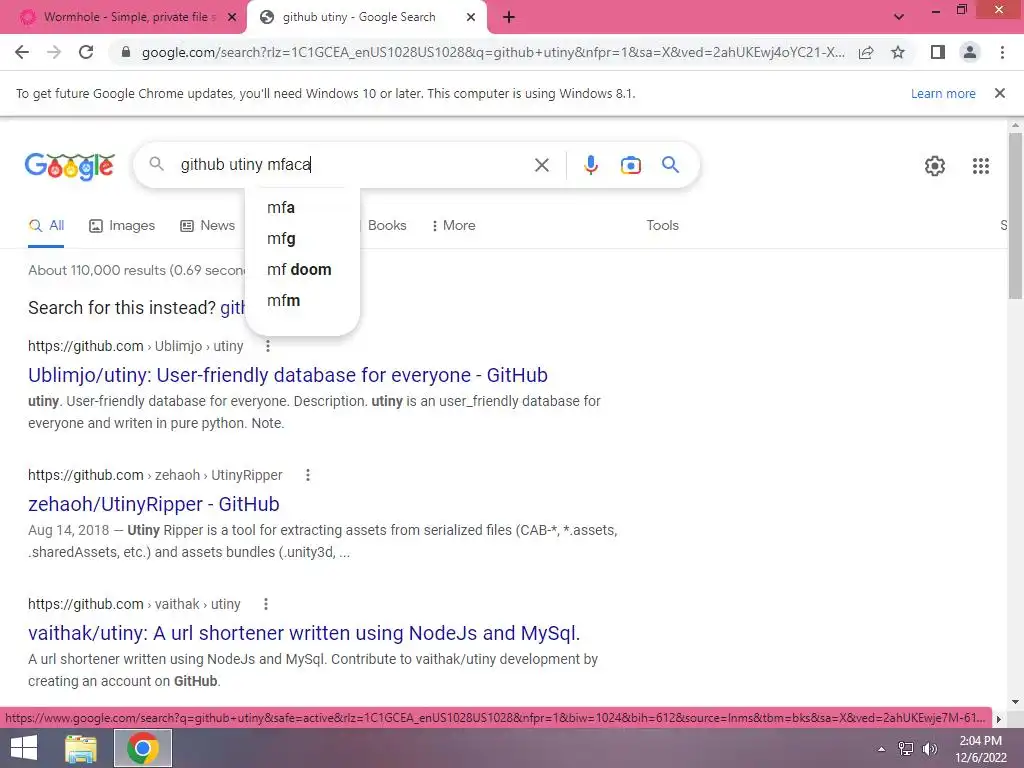
Task: Click the forward navigation arrow
Action: [54, 52]
